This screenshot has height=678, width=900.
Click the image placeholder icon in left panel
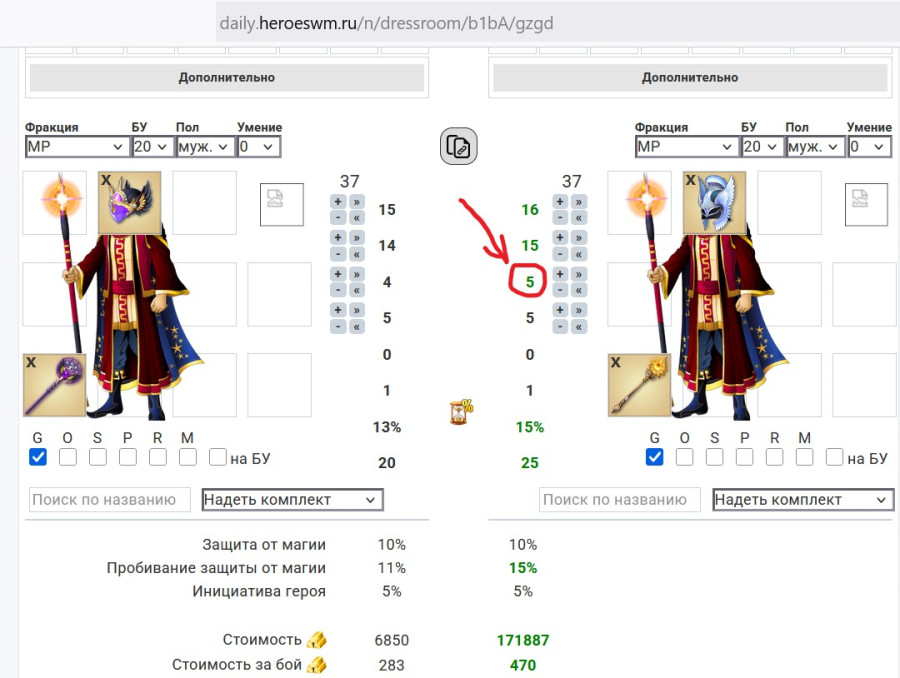click(276, 200)
